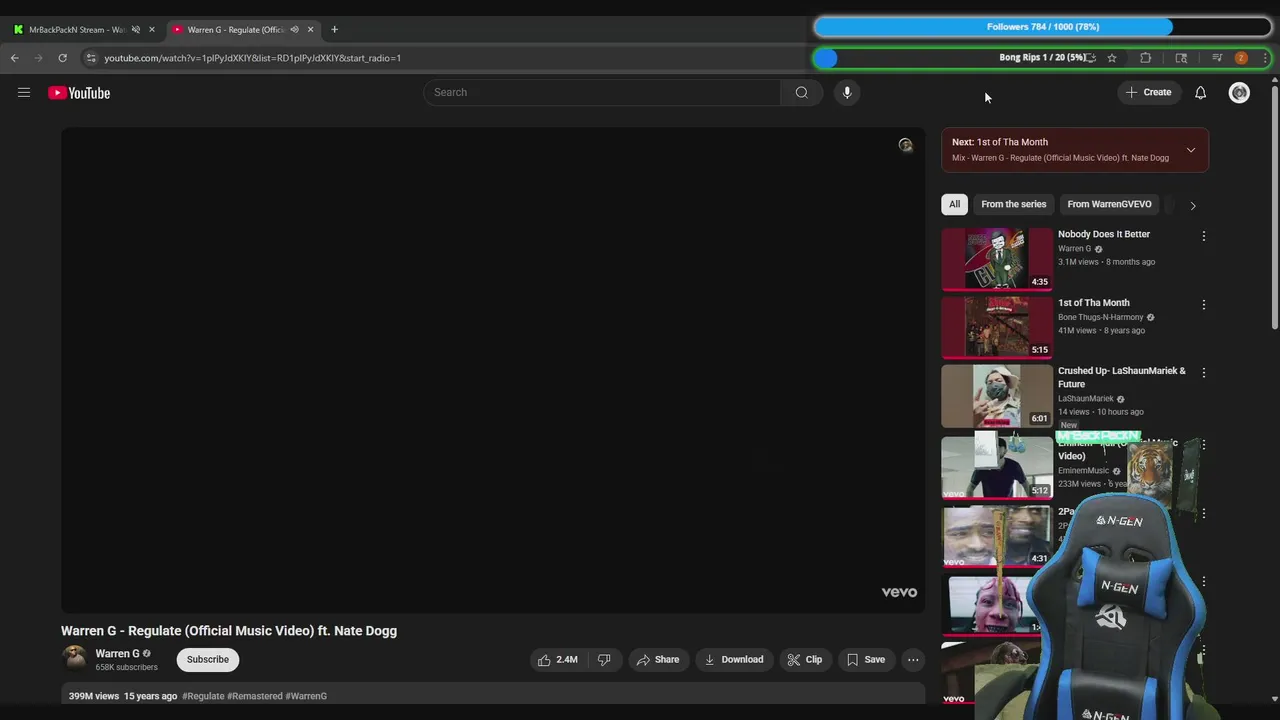Close the Warren G Regulate tab
The width and height of the screenshot is (1280, 720).
pos(310,30)
